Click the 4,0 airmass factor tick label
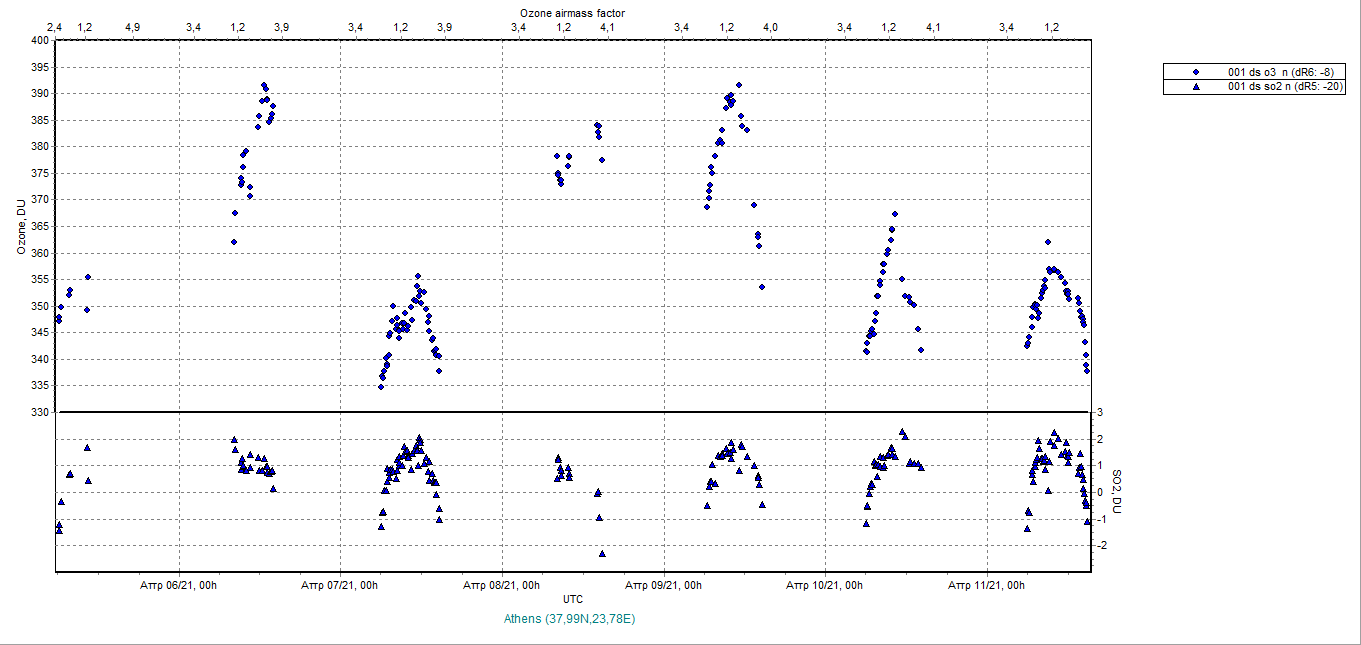 pyautogui.click(x=770, y=28)
